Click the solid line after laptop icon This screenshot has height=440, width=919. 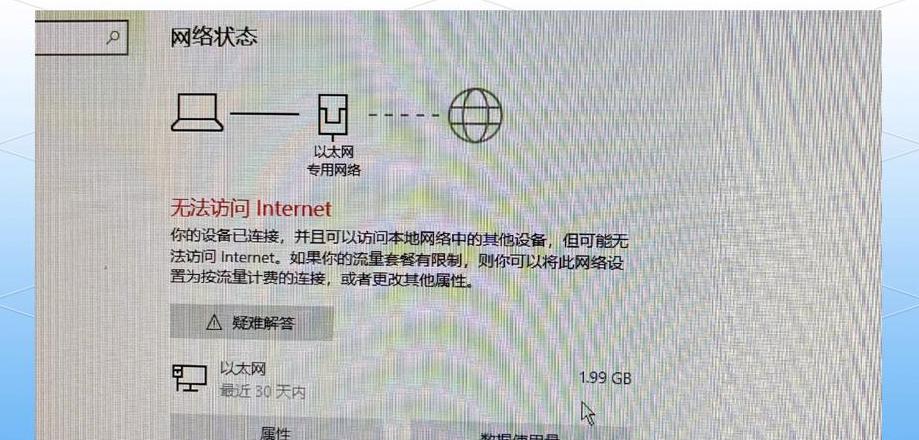[265, 114]
